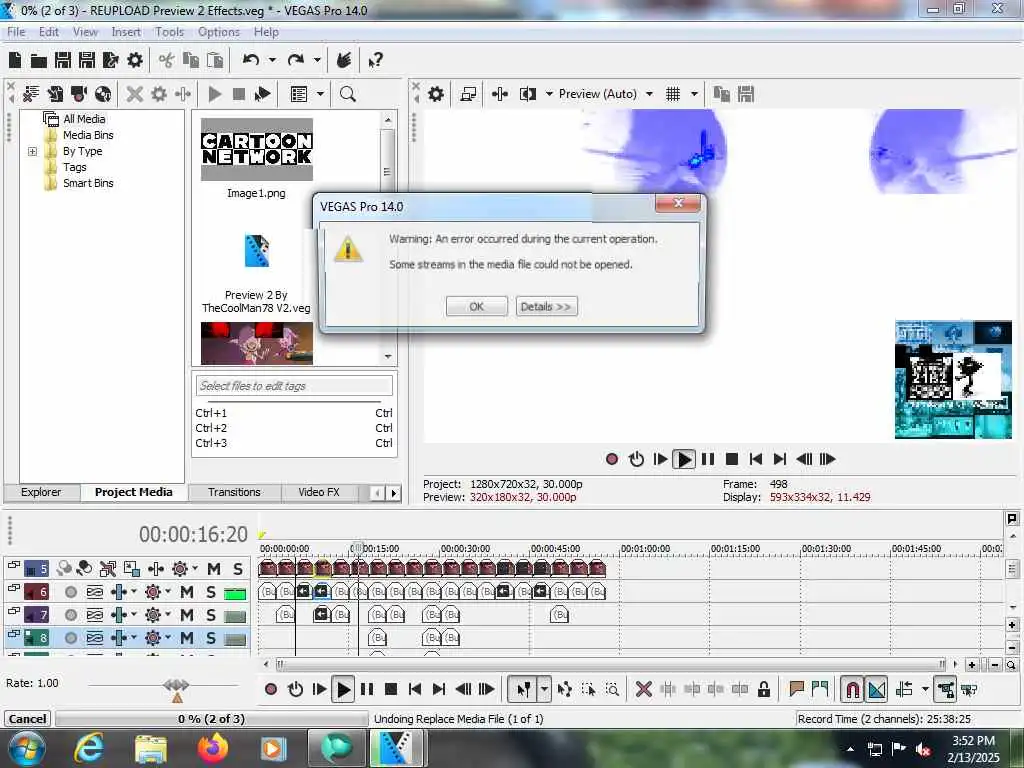Solo track 8 with S button
1024x768 pixels.
click(x=211, y=638)
